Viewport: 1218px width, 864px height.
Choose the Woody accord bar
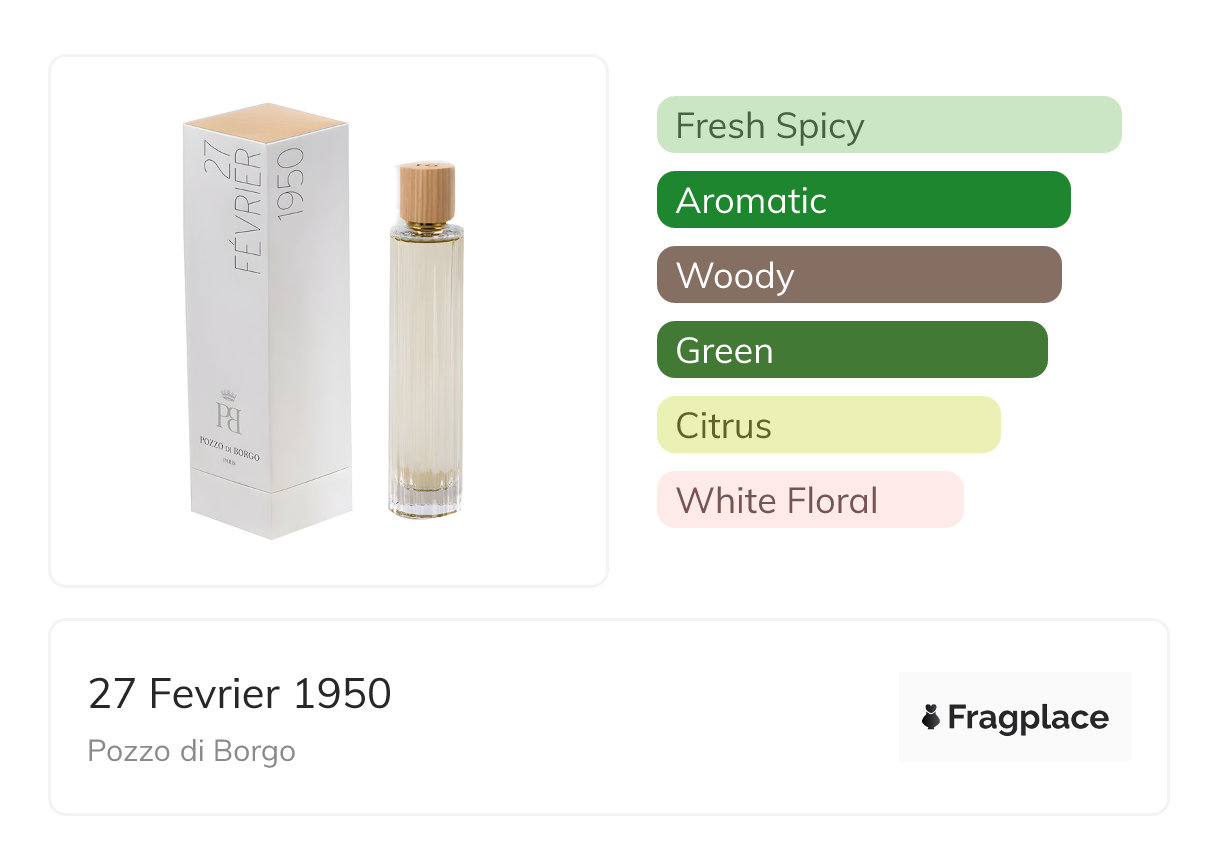858,275
